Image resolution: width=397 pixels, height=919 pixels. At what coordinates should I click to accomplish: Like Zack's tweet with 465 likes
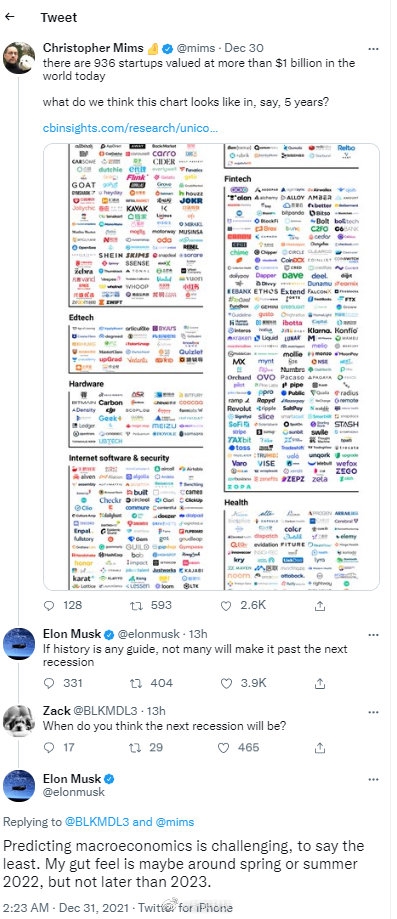coord(223,747)
